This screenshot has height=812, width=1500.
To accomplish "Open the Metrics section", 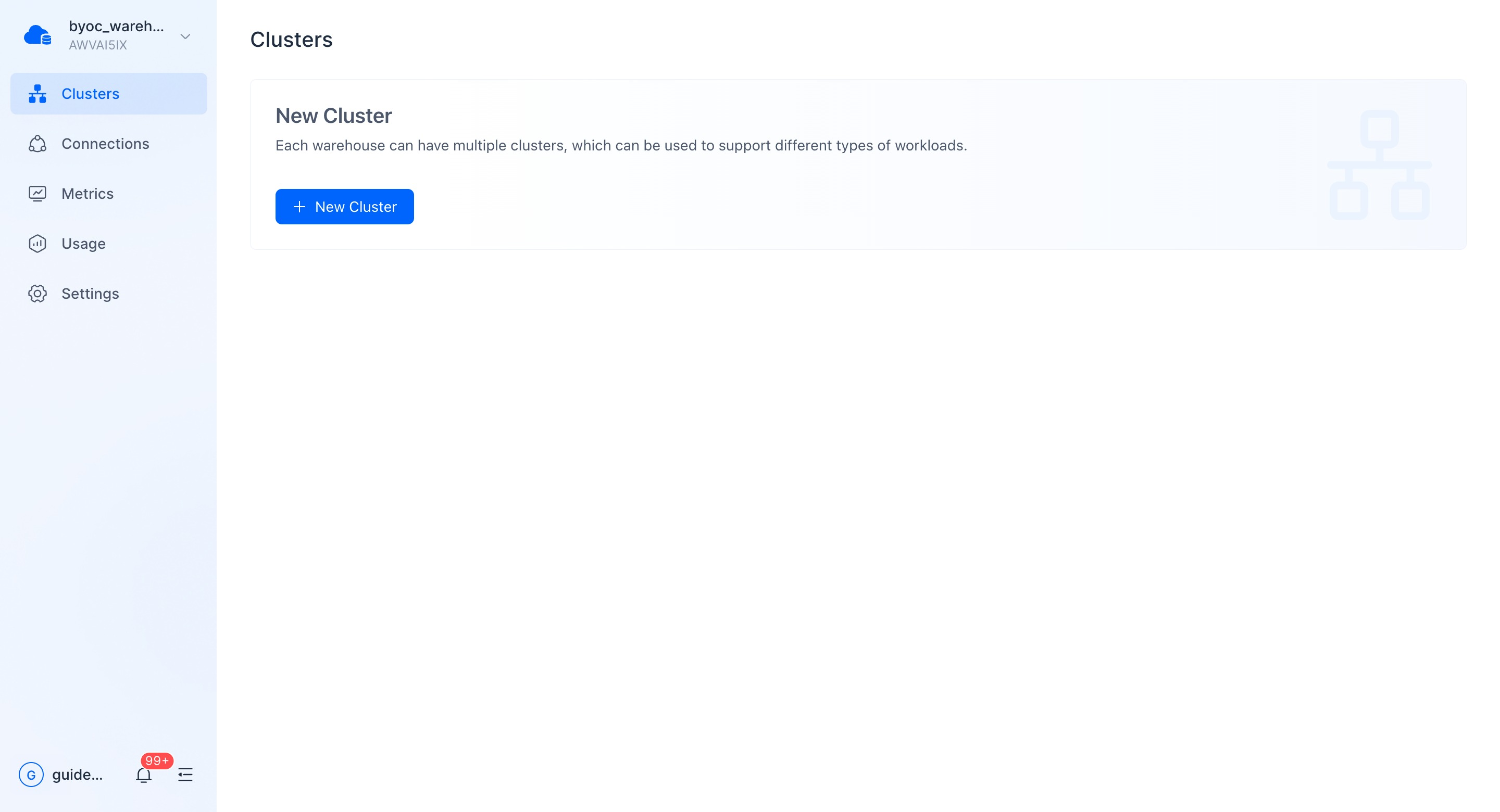I will tap(109, 194).
